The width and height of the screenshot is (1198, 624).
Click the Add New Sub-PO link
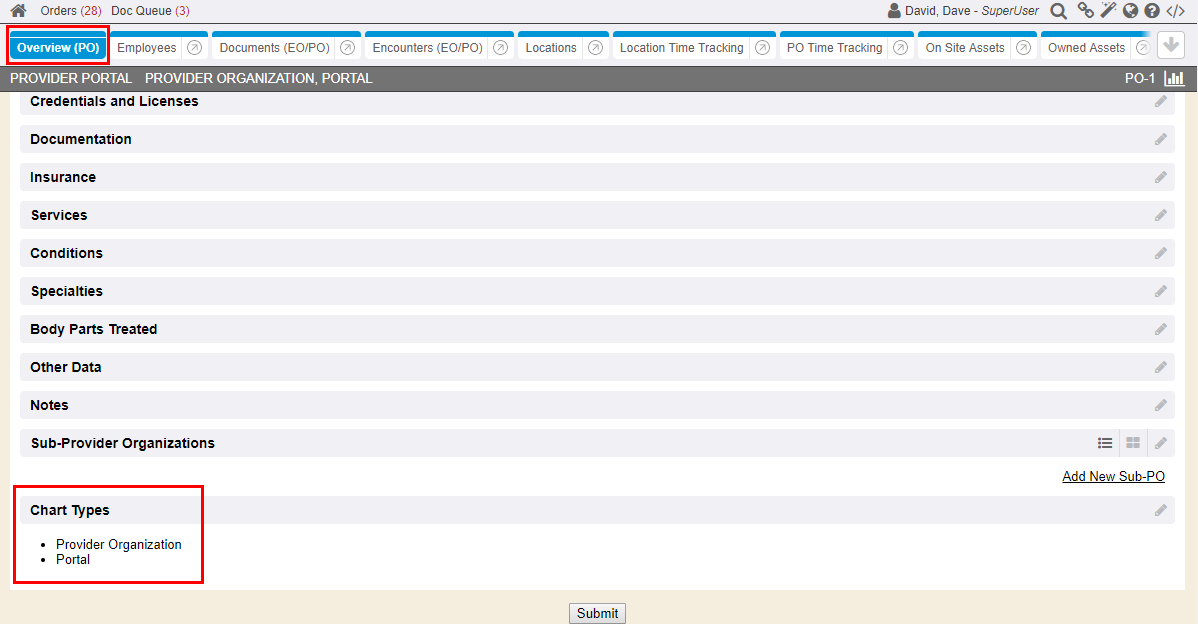click(1113, 477)
